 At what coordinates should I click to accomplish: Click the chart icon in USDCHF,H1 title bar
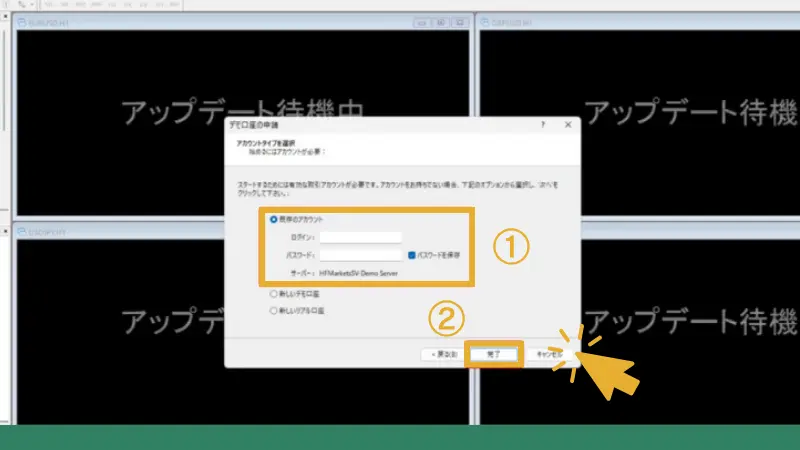point(22,232)
